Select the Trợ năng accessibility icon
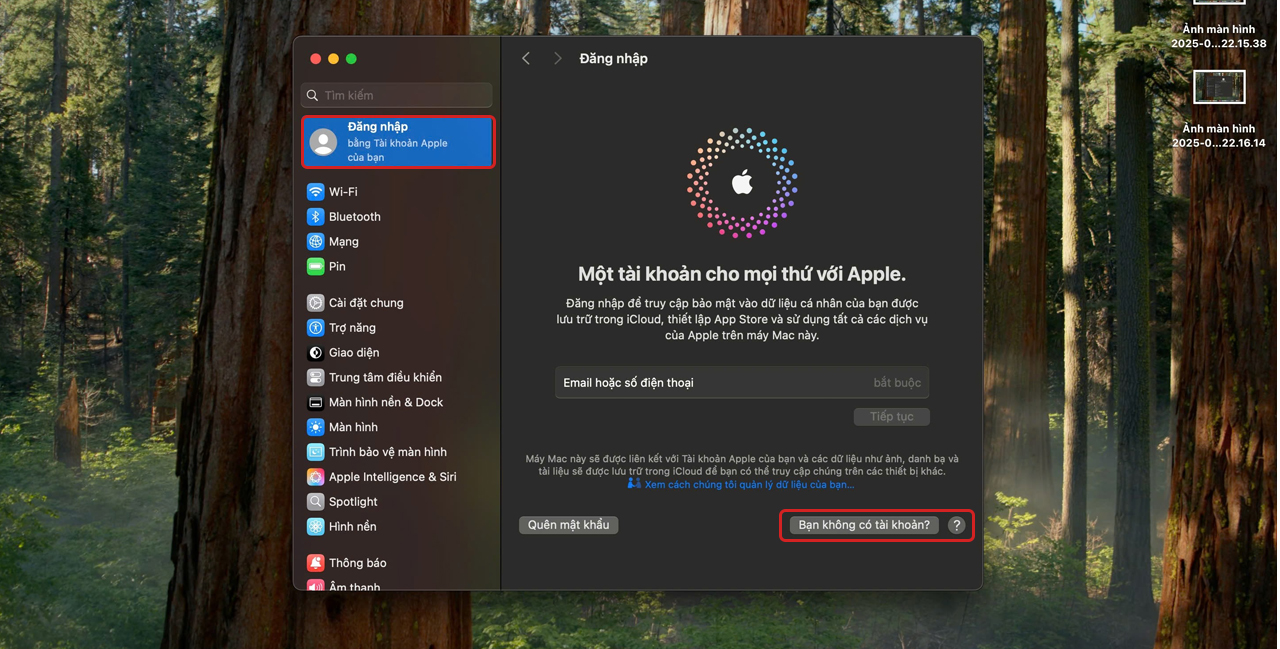The width and height of the screenshot is (1280, 649). click(x=315, y=327)
